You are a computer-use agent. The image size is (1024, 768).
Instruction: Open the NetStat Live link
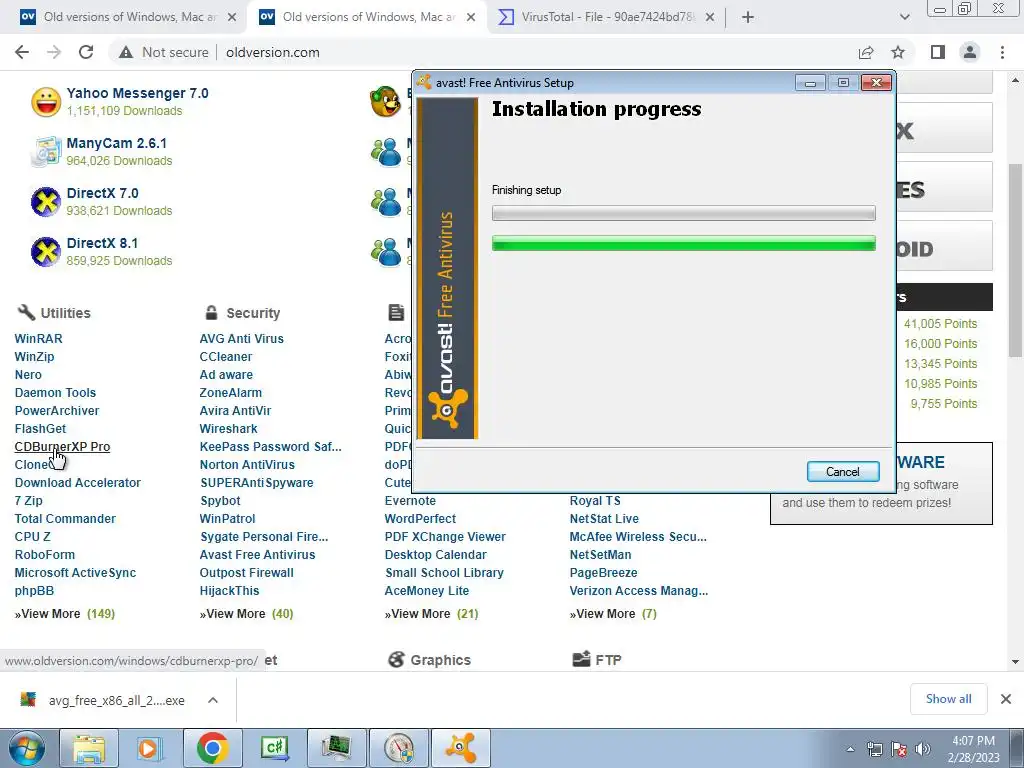pyautogui.click(x=604, y=519)
